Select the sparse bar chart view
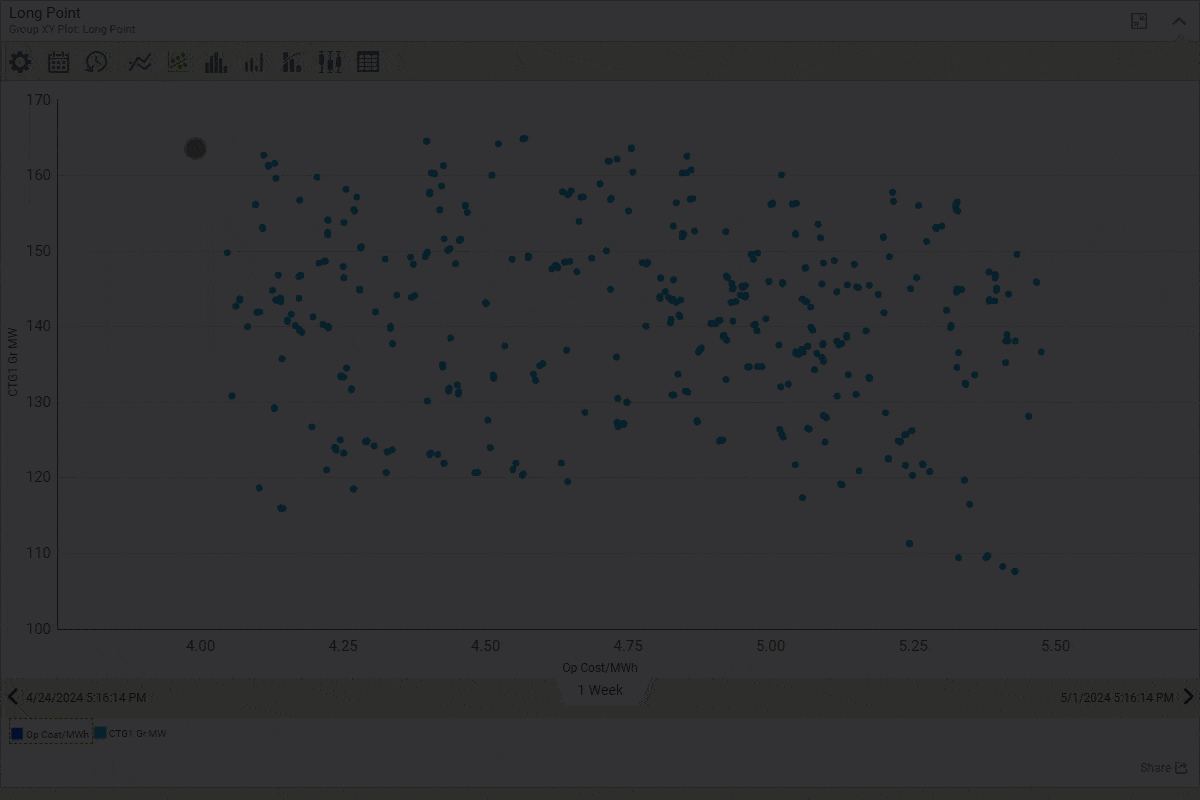This screenshot has height=800, width=1200. [254, 62]
